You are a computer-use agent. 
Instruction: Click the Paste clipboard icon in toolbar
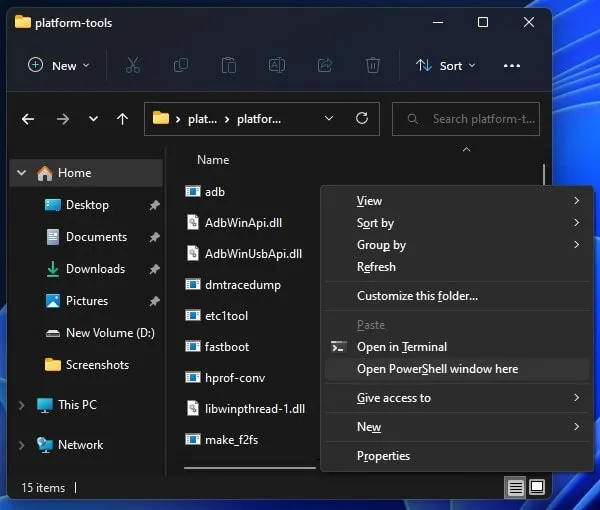click(229, 65)
